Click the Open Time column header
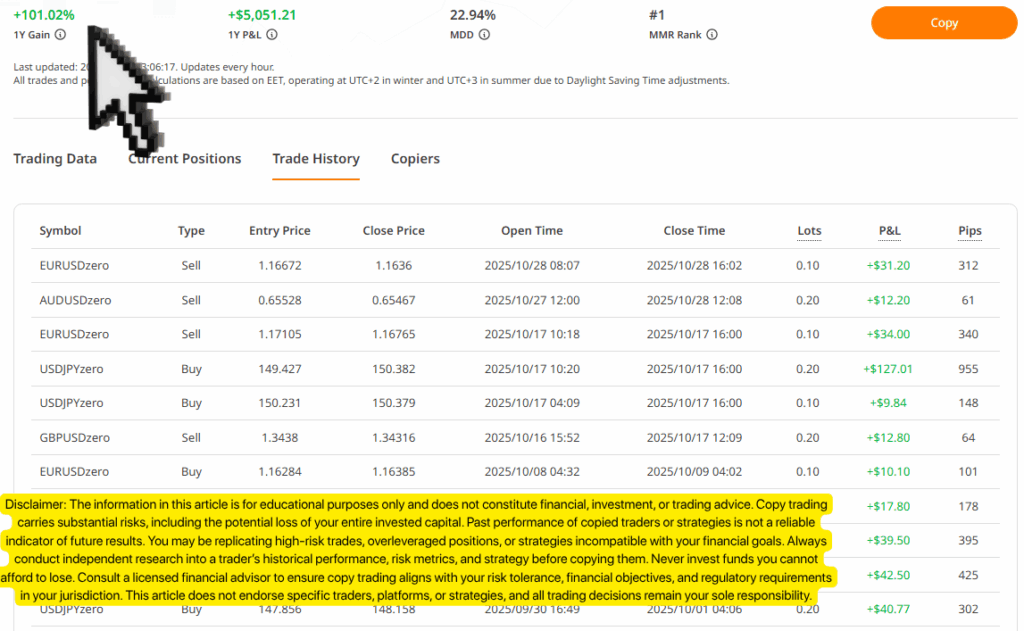Image resolution: width=1024 pixels, height=631 pixels. (x=532, y=231)
